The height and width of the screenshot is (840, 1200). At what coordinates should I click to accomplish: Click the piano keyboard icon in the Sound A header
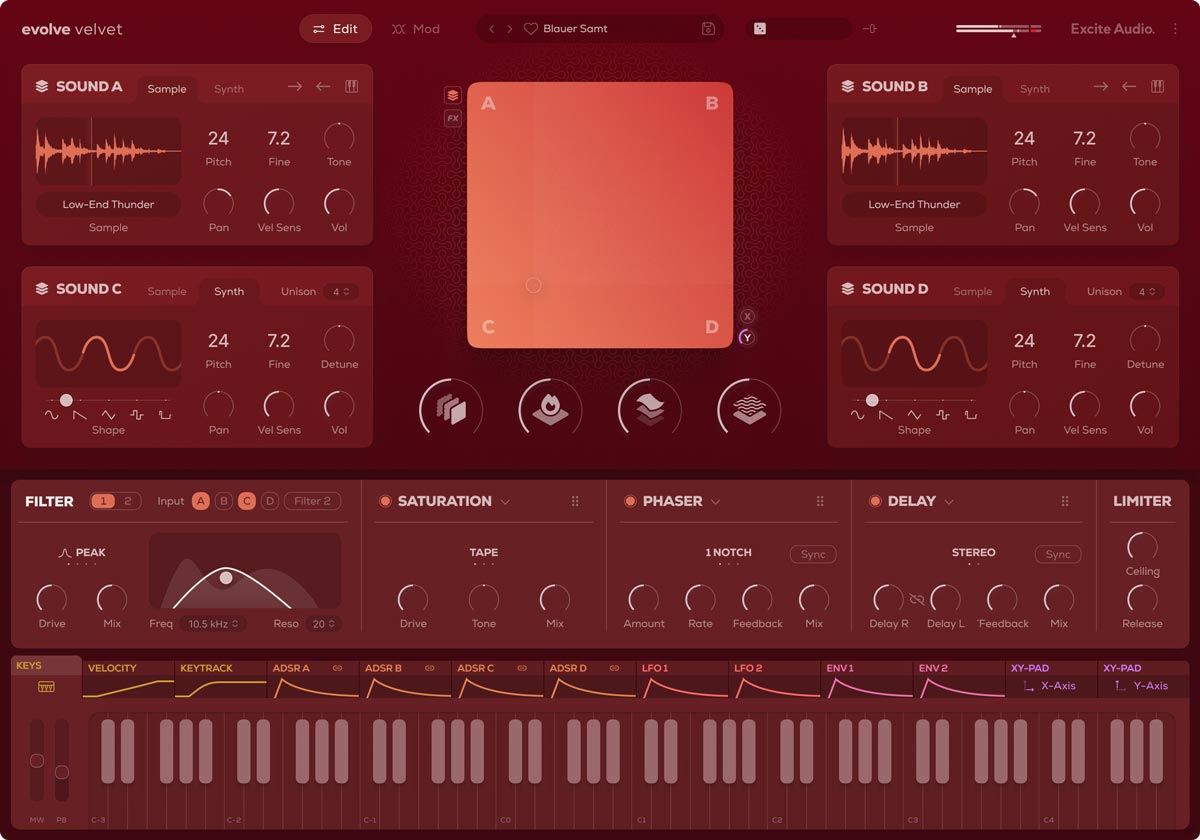pos(351,87)
